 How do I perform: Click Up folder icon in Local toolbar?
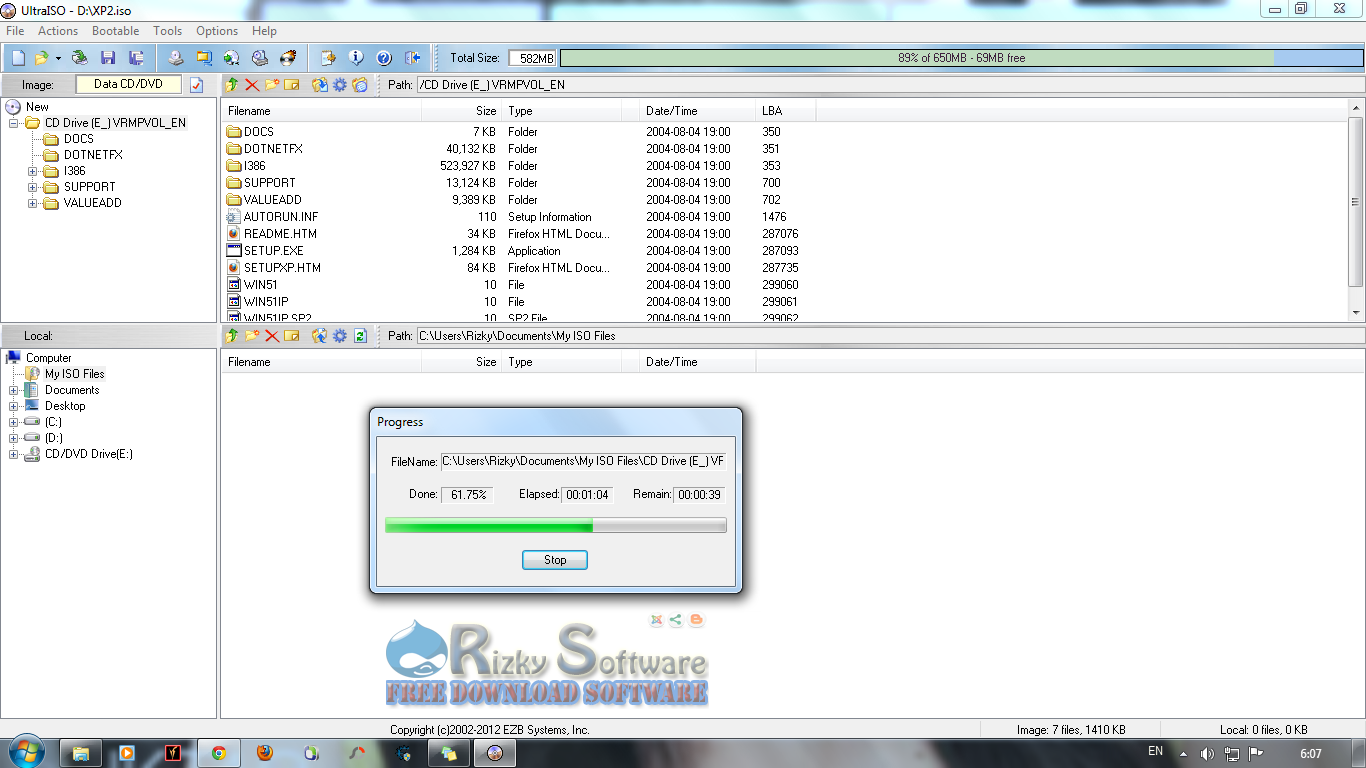coord(232,336)
